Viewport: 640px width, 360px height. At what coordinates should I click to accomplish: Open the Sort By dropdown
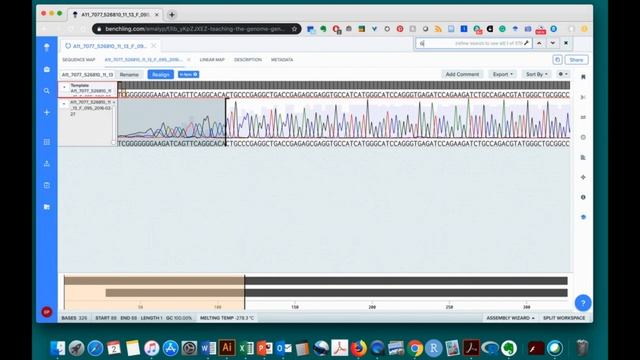coord(536,74)
